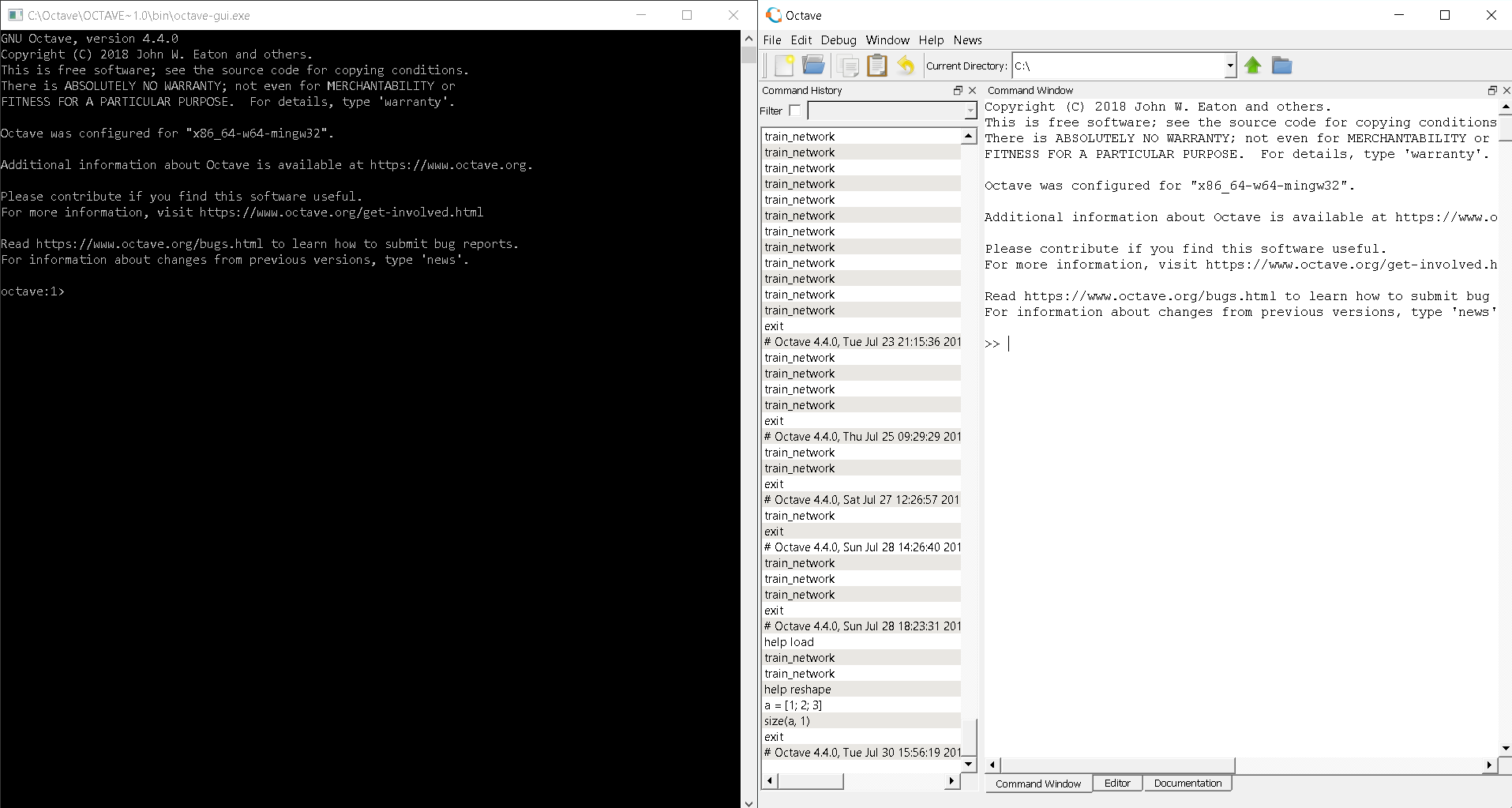Go up one directory with green arrow
1512x808 pixels.
click(1252, 66)
